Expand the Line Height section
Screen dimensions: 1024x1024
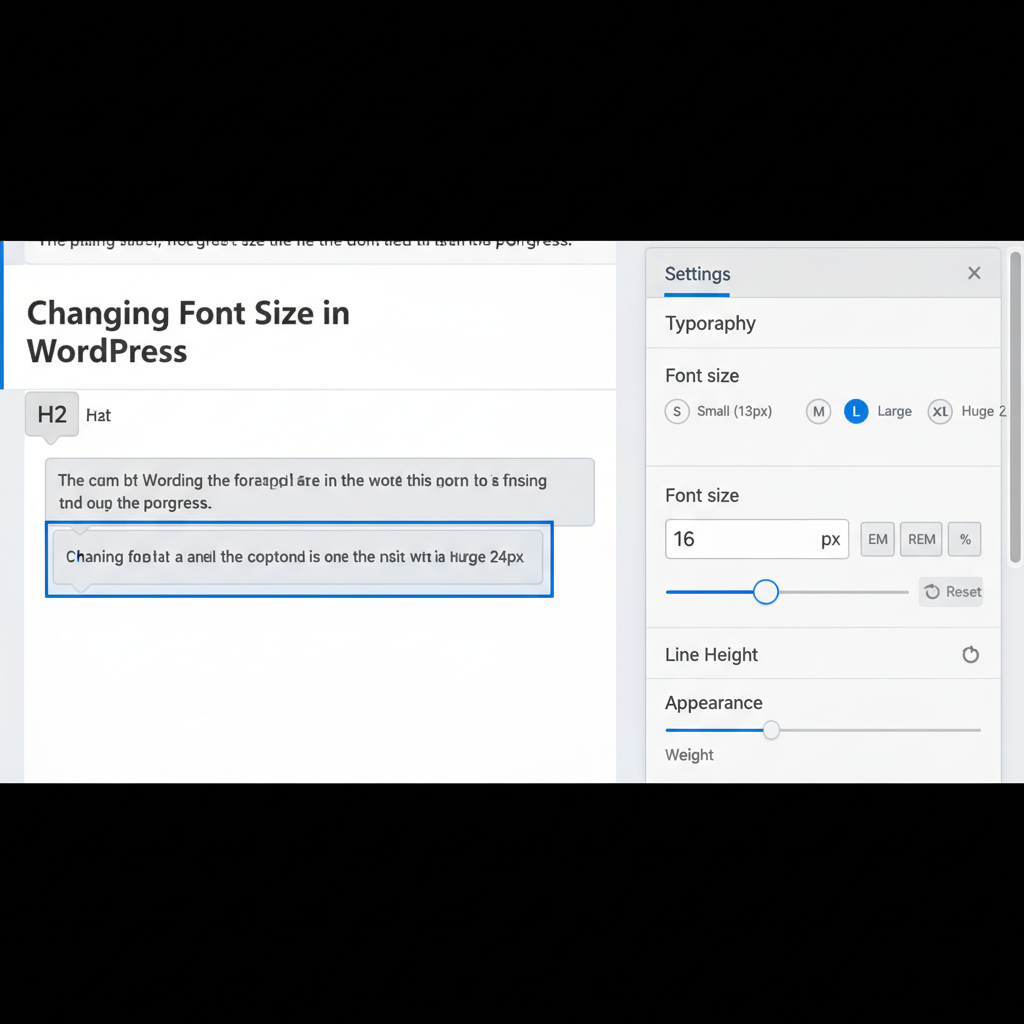pos(711,654)
